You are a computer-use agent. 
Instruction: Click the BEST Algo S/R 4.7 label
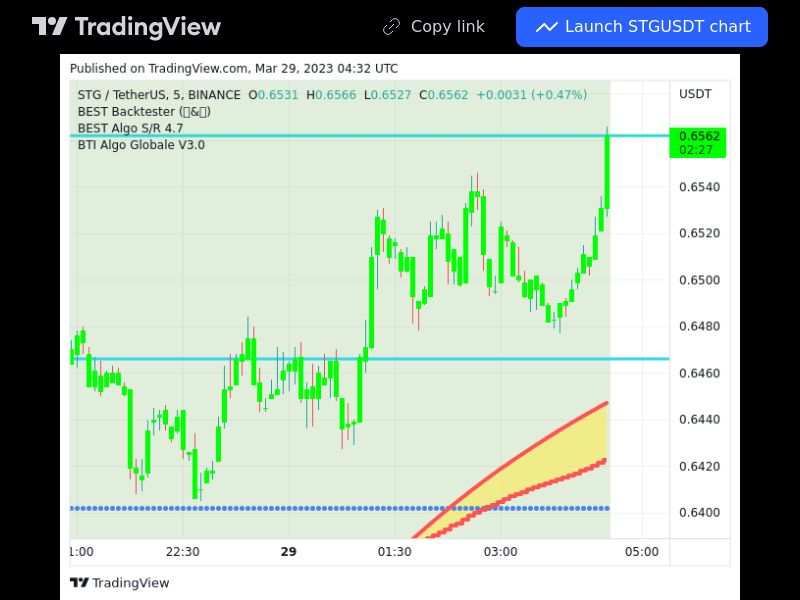point(130,128)
